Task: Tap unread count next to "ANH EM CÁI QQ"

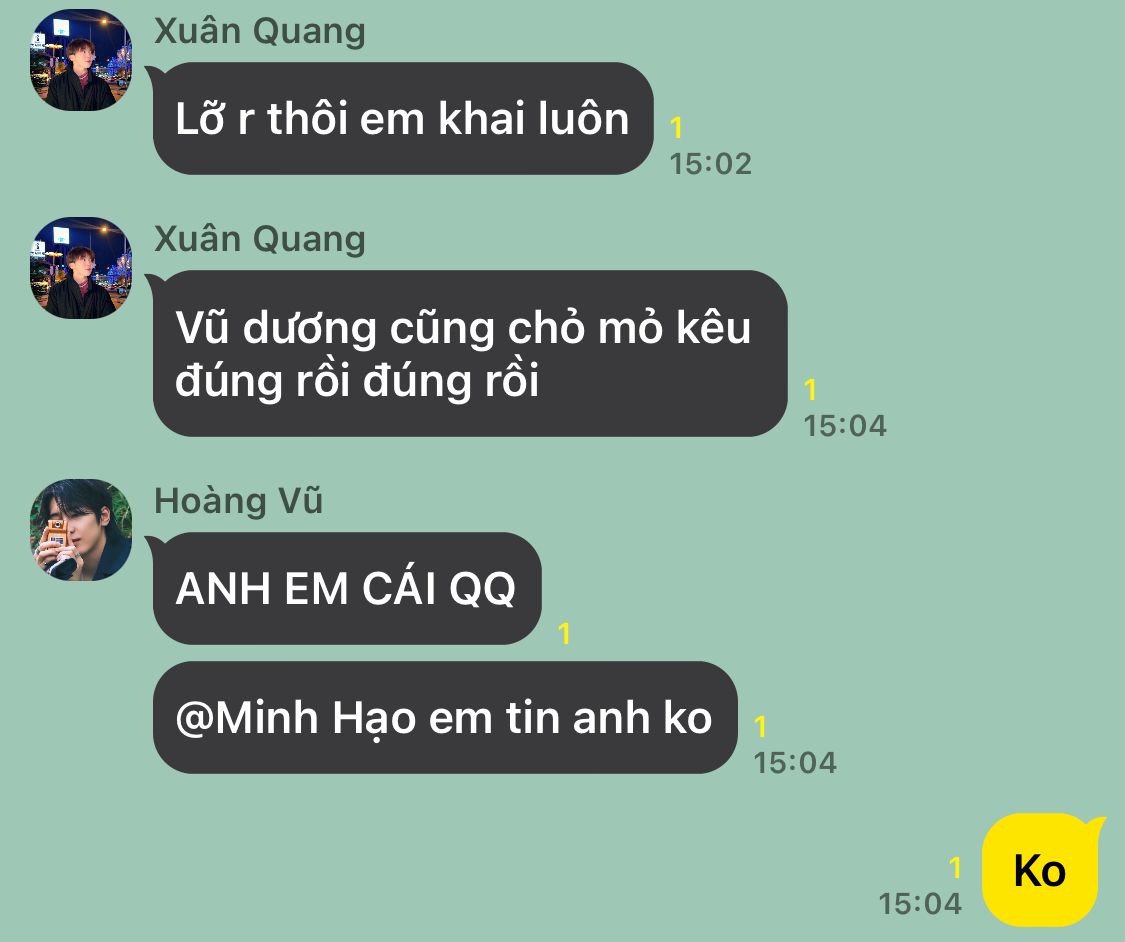Action: pyautogui.click(x=564, y=634)
